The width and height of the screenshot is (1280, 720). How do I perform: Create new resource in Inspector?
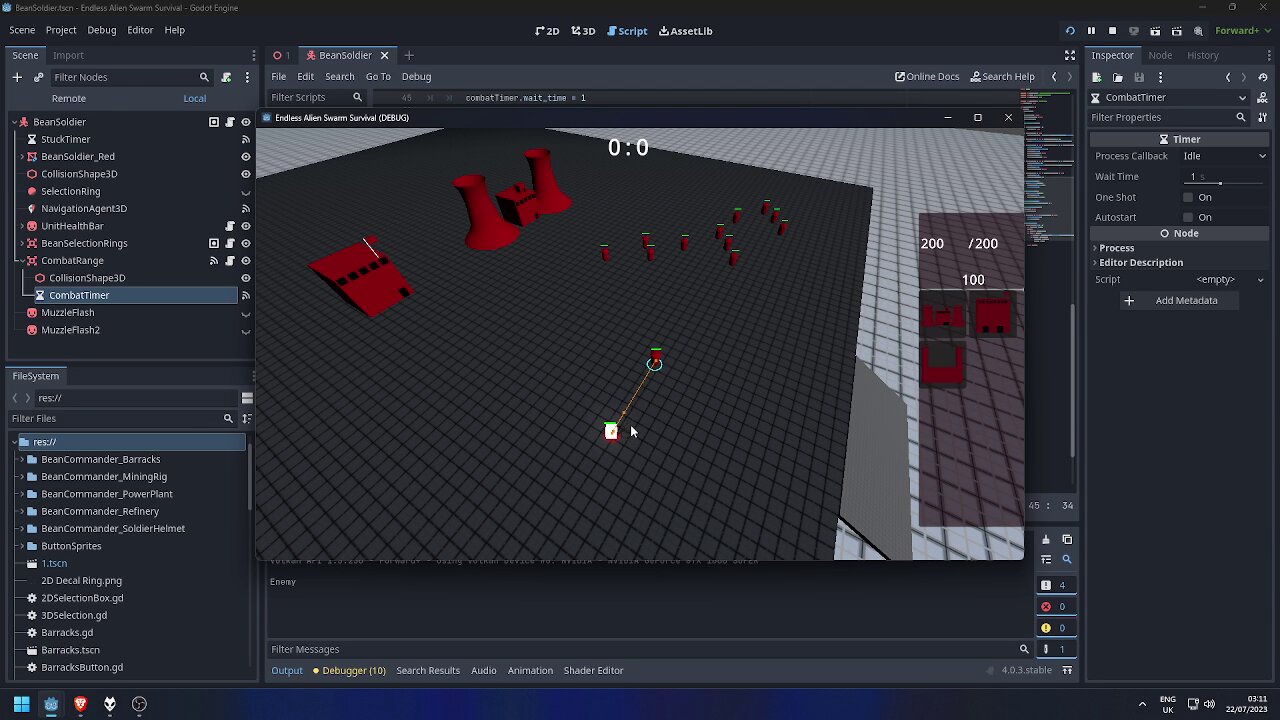click(1097, 77)
